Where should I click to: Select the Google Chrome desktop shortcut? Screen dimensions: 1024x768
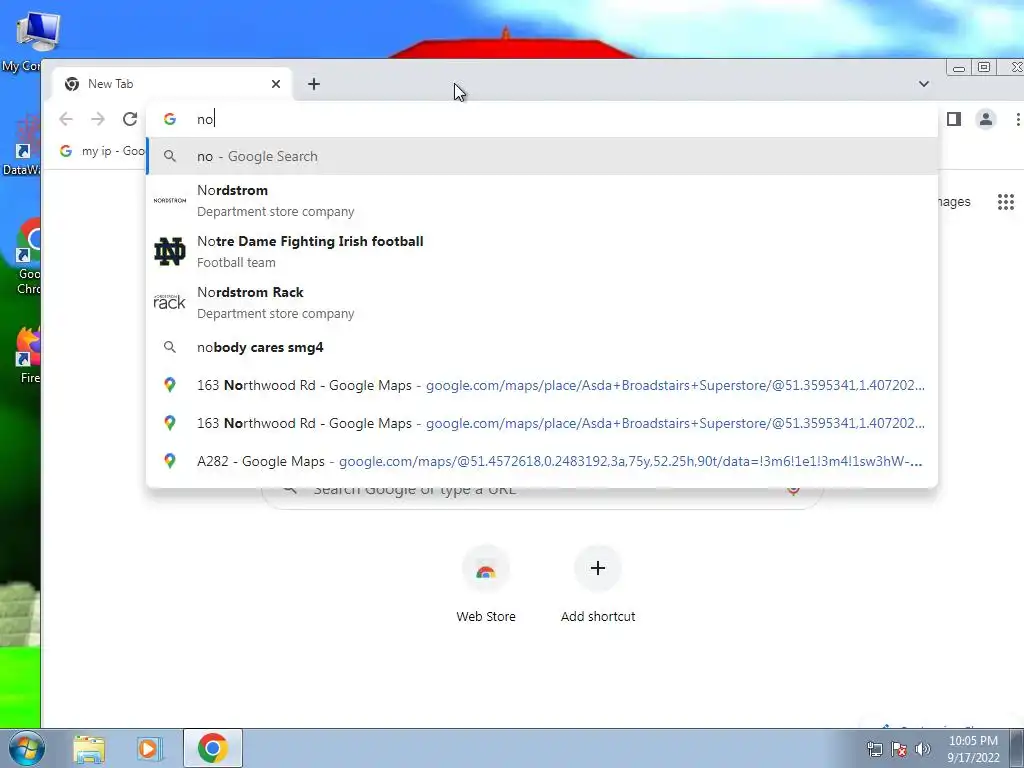click(27, 257)
